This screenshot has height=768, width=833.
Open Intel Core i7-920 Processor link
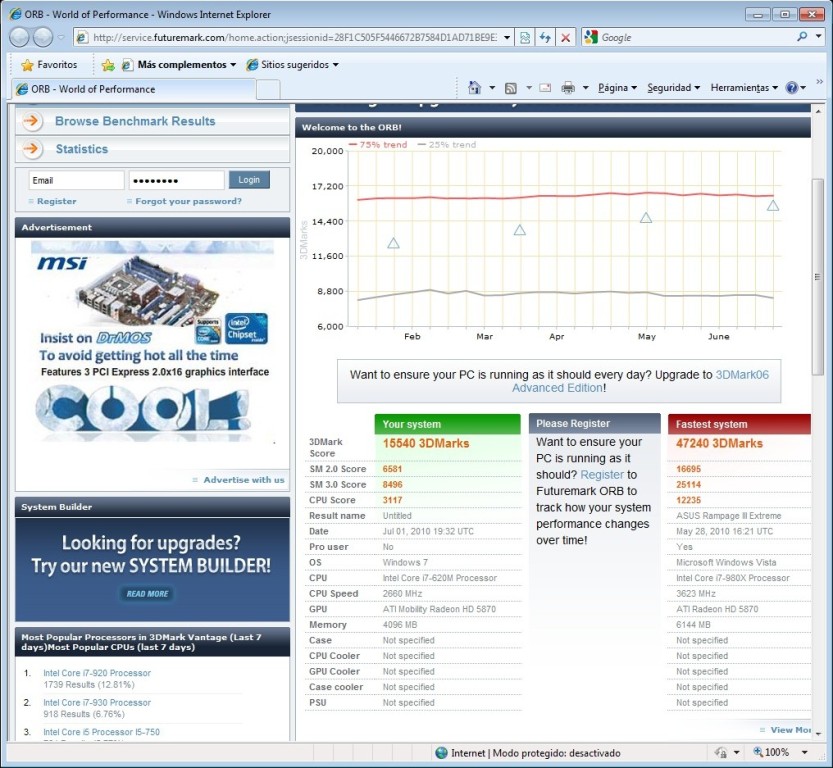tap(97, 673)
